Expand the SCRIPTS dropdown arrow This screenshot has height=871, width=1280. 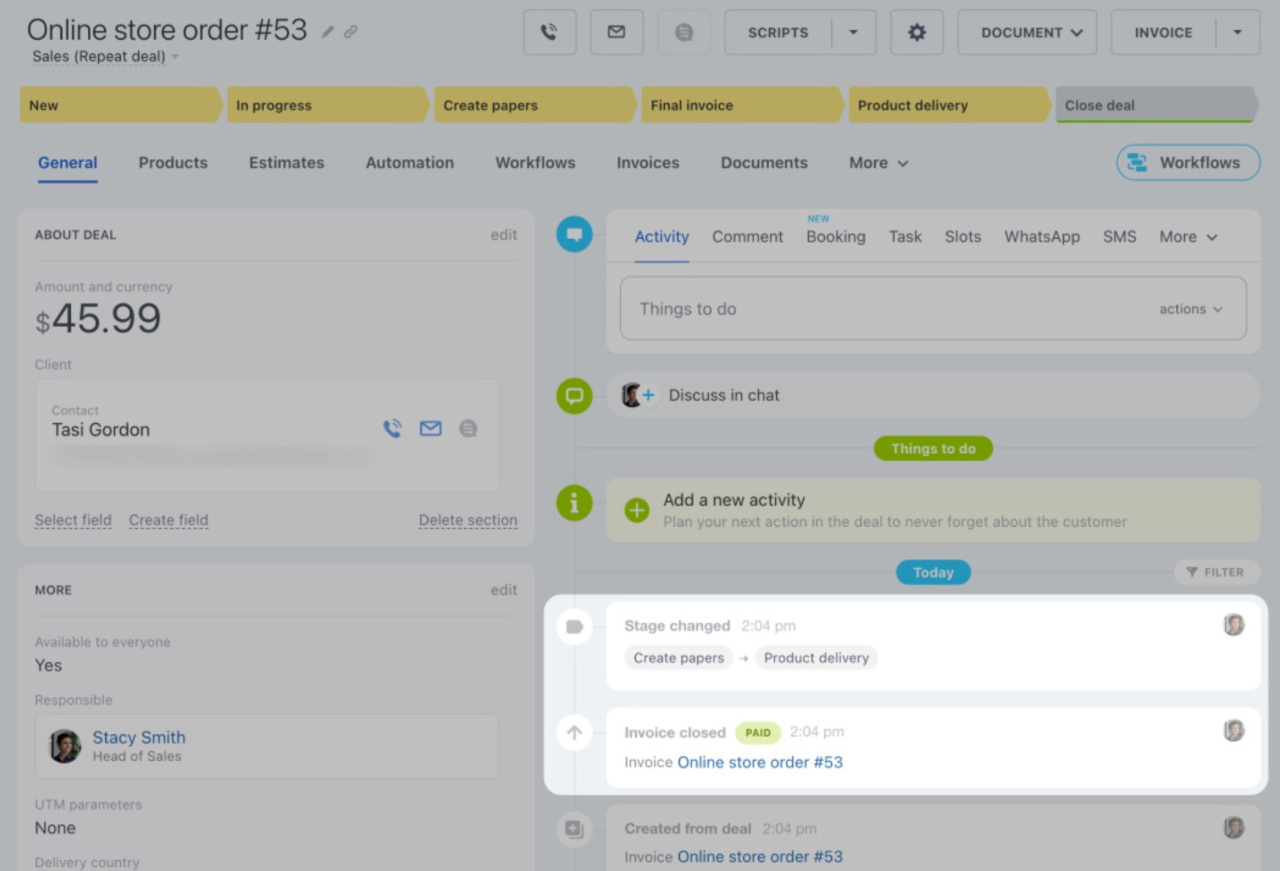[853, 32]
